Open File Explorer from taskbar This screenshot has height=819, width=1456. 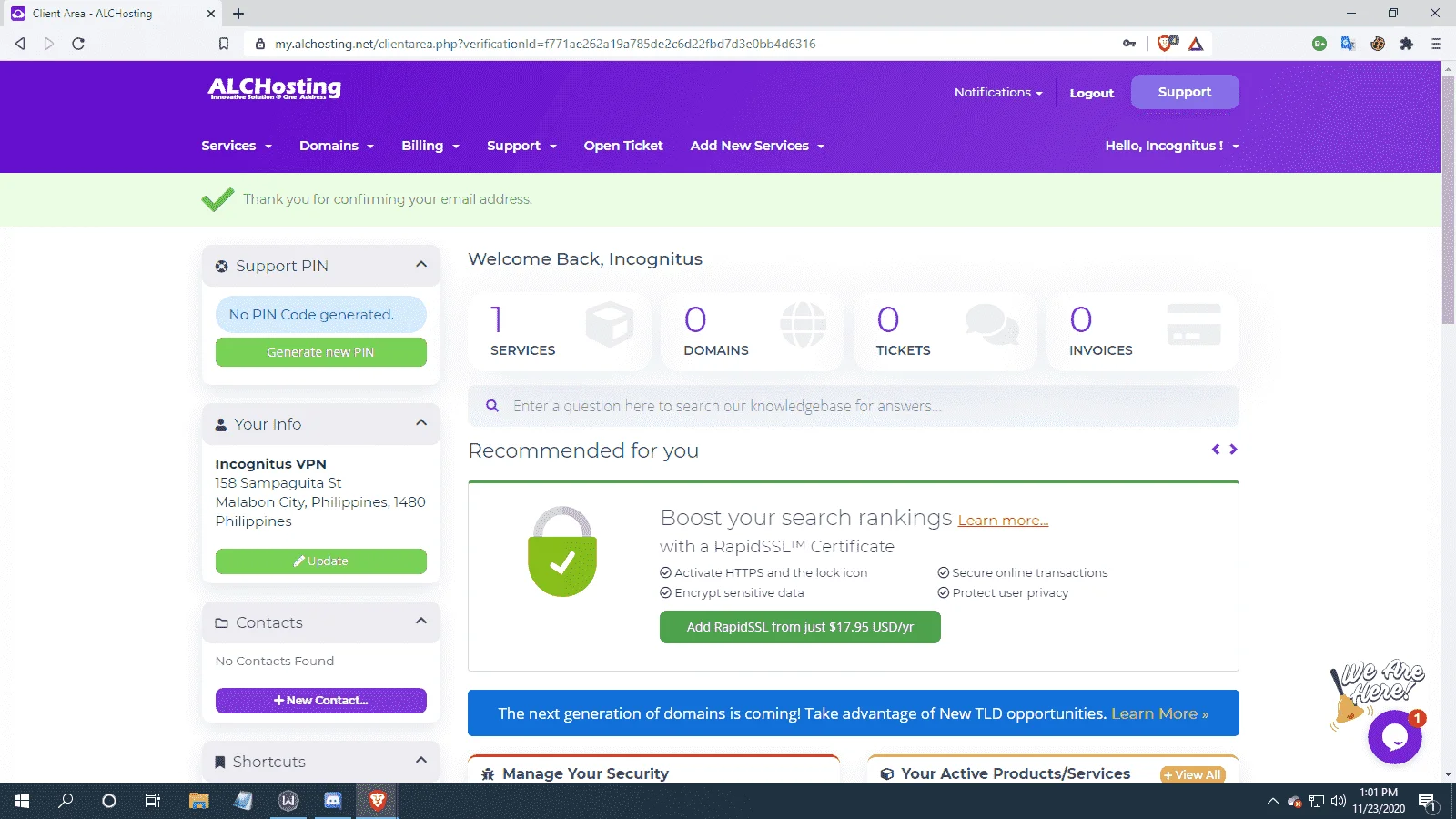[x=199, y=801]
